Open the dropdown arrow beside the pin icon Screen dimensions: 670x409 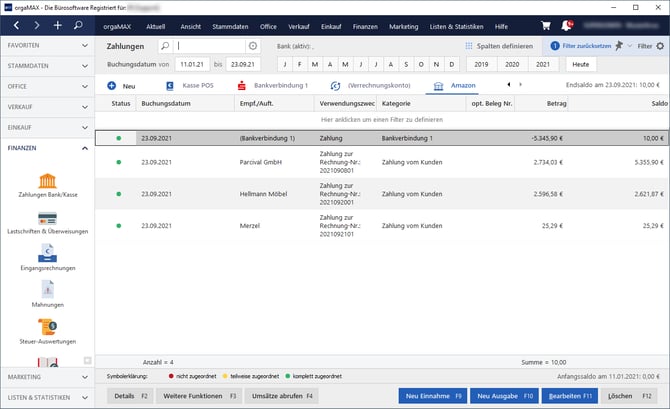tap(629, 46)
